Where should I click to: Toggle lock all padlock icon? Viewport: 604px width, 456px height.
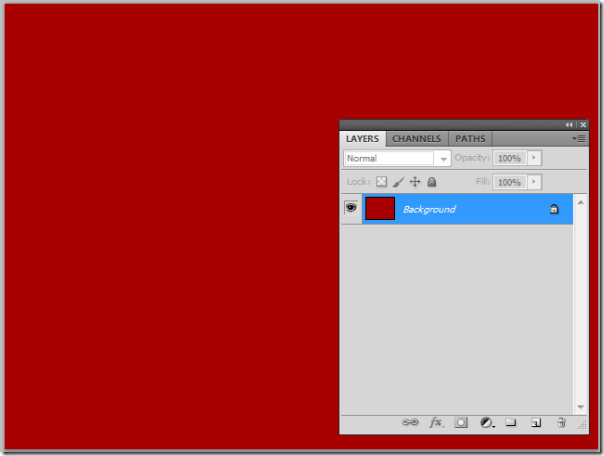[432, 182]
